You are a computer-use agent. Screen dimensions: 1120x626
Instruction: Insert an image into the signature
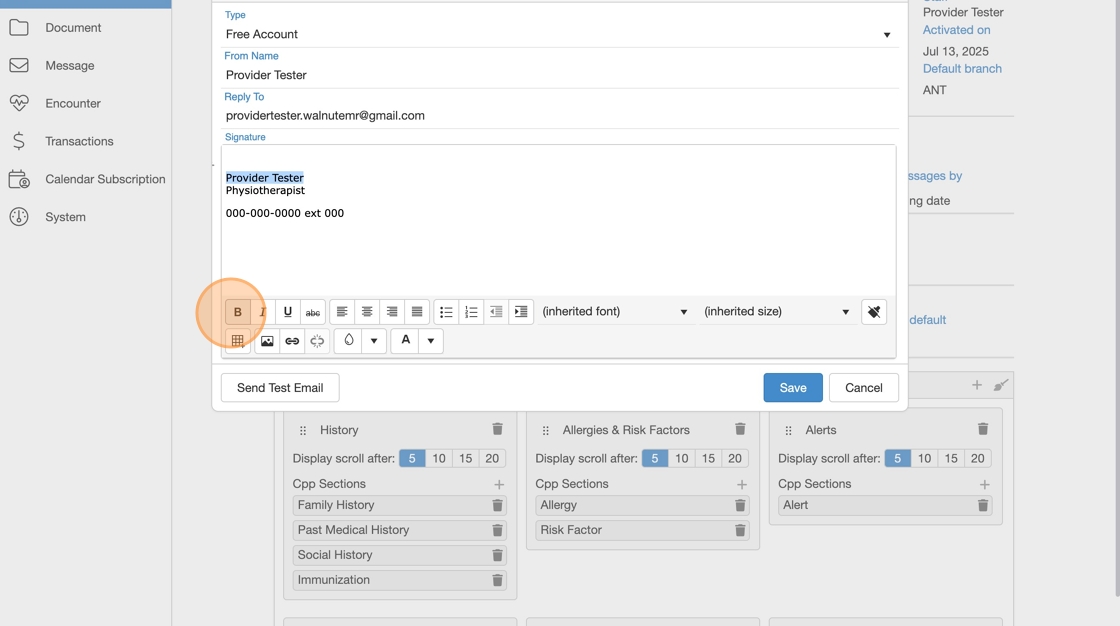267,341
